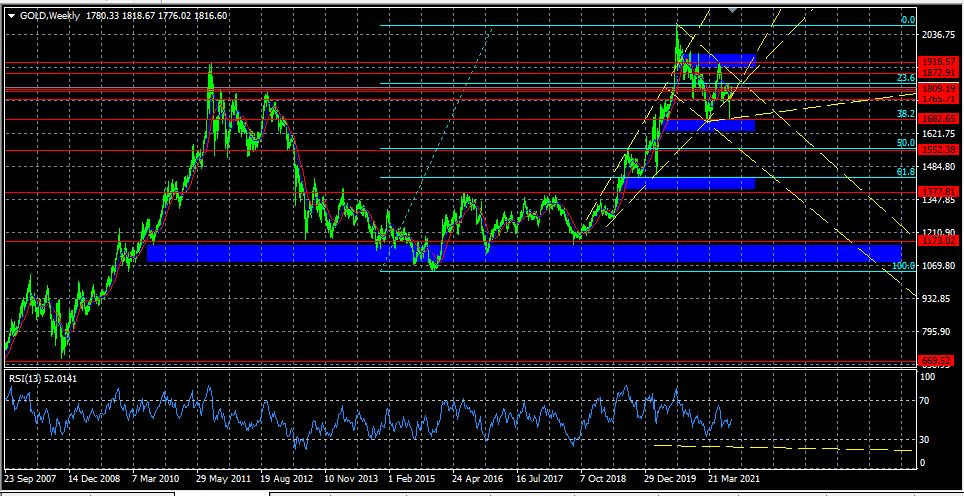Screen dimensions: 964x496
Task: Select the red 1173.02 price level tag
Action: 939,240
